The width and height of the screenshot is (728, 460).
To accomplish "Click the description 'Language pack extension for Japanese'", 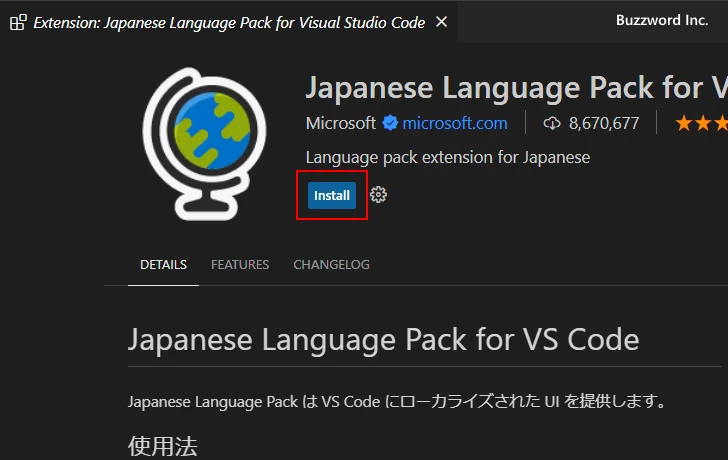I will pos(448,157).
